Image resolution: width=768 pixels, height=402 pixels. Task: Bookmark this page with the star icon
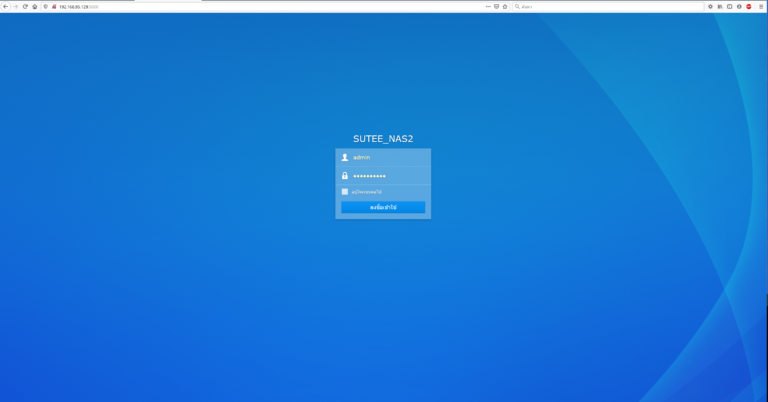pos(505,6)
